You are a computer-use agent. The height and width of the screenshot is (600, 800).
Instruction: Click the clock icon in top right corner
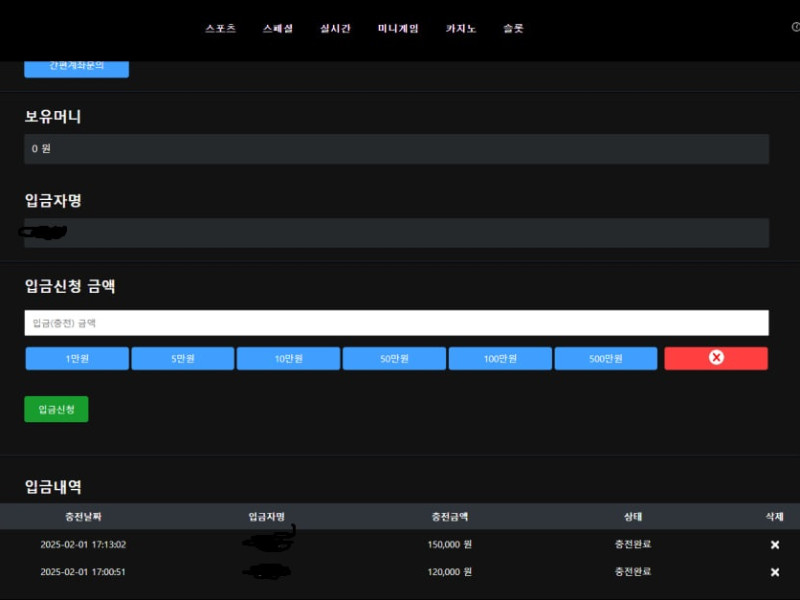(796, 28)
